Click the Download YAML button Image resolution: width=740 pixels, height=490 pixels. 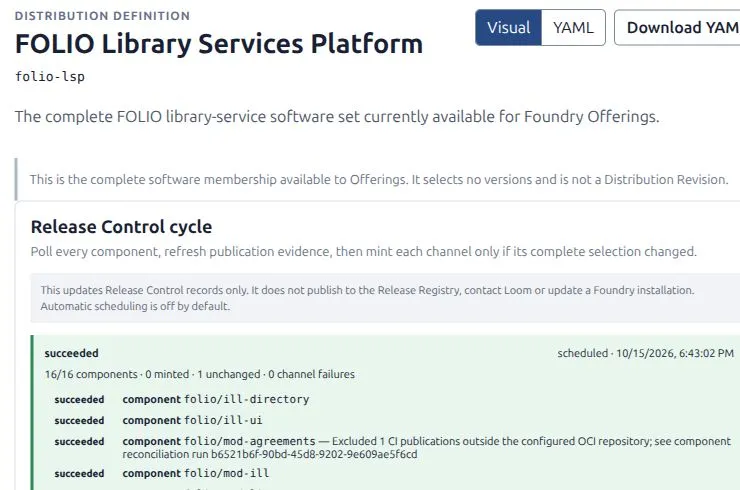678,27
